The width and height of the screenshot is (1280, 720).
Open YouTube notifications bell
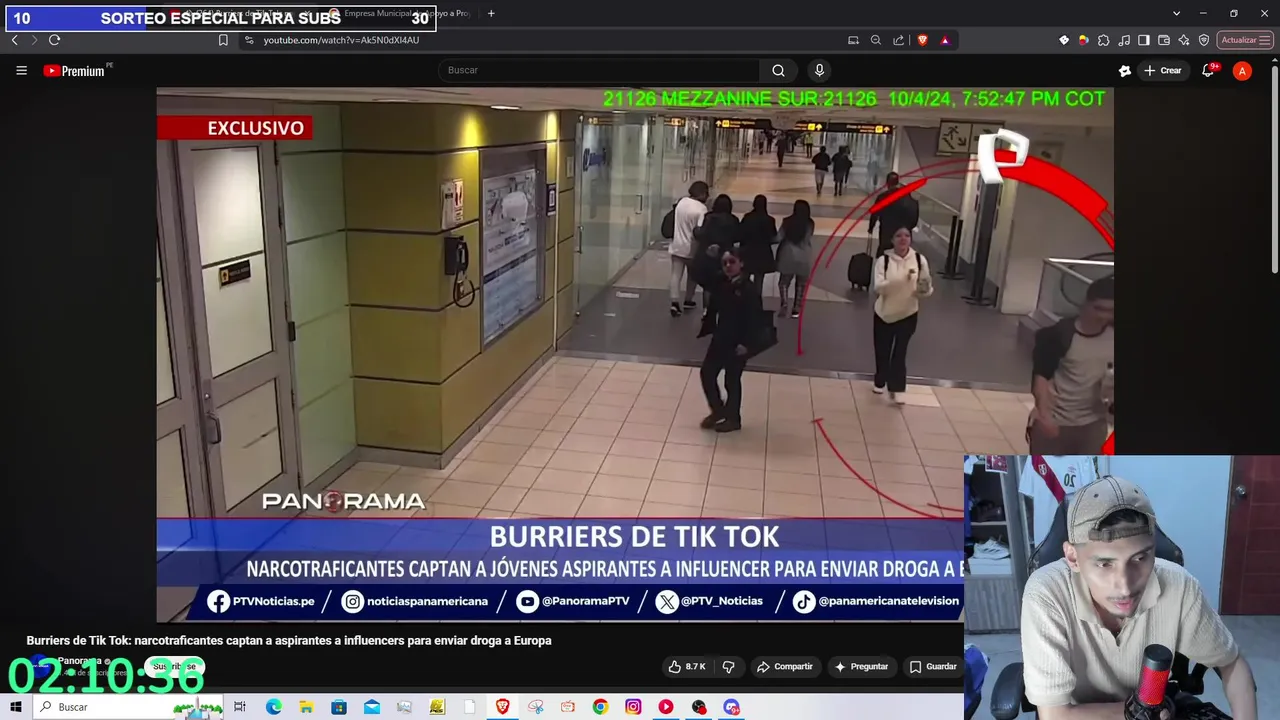(1209, 70)
